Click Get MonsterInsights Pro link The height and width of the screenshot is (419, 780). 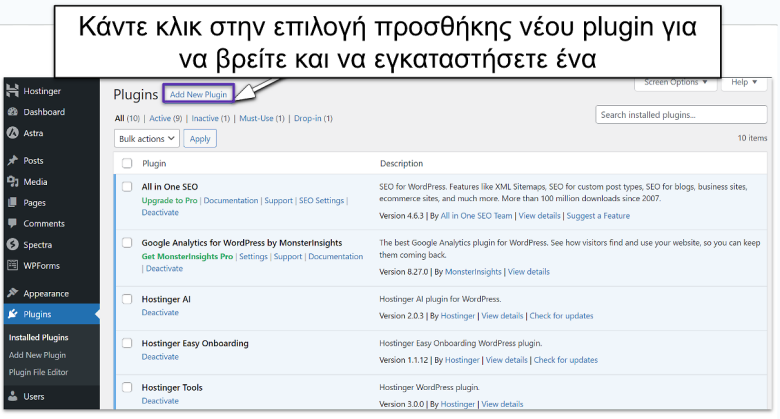coord(187,256)
